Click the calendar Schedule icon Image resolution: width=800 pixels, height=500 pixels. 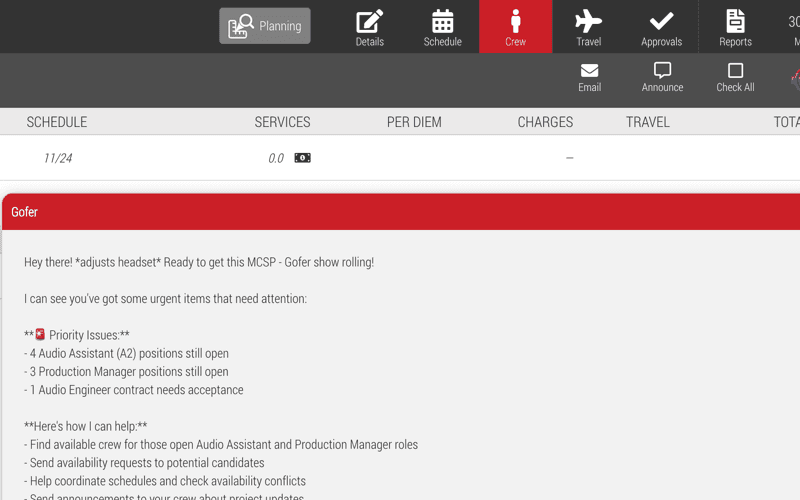click(442, 21)
